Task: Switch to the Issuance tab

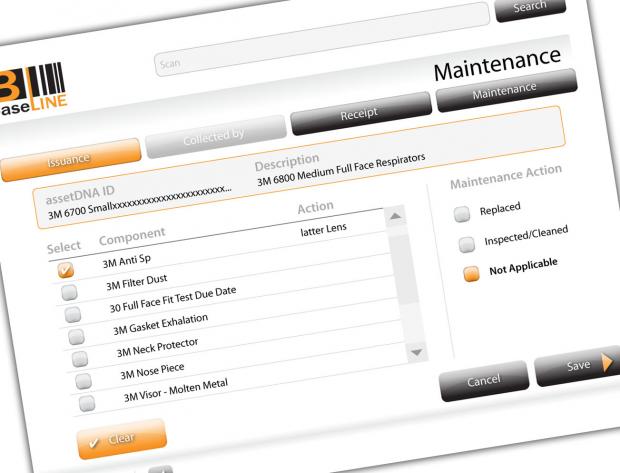Action: tap(70, 160)
